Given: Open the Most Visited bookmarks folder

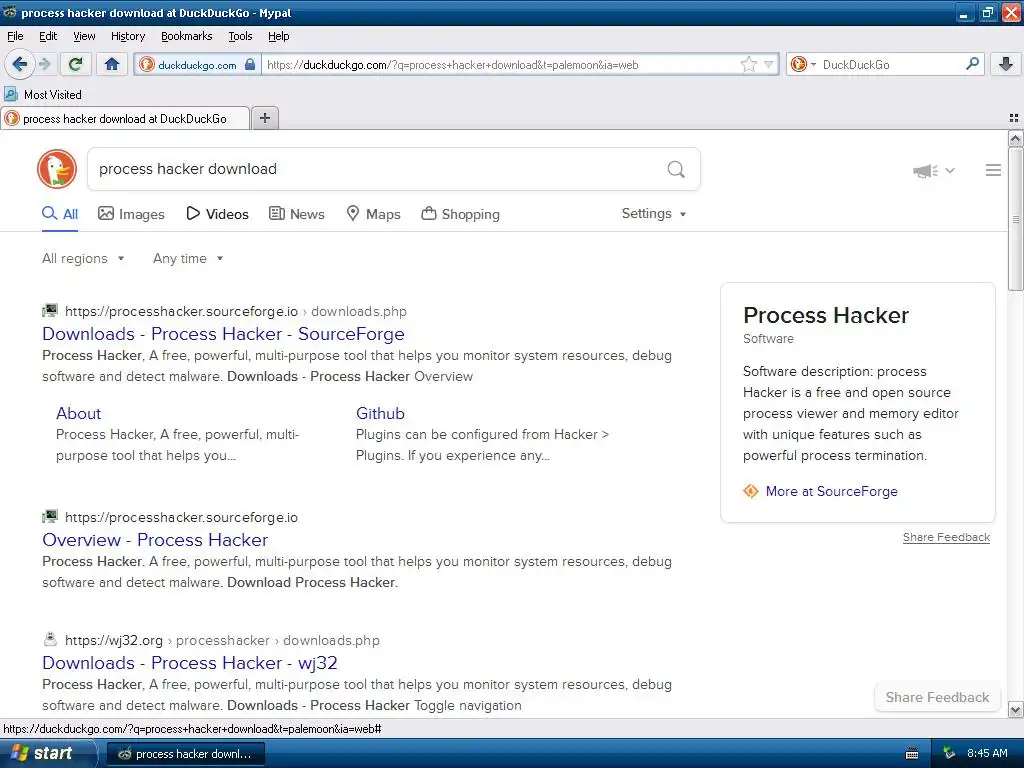Looking at the screenshot, I should pyautogui.click(x=43, y=95).
